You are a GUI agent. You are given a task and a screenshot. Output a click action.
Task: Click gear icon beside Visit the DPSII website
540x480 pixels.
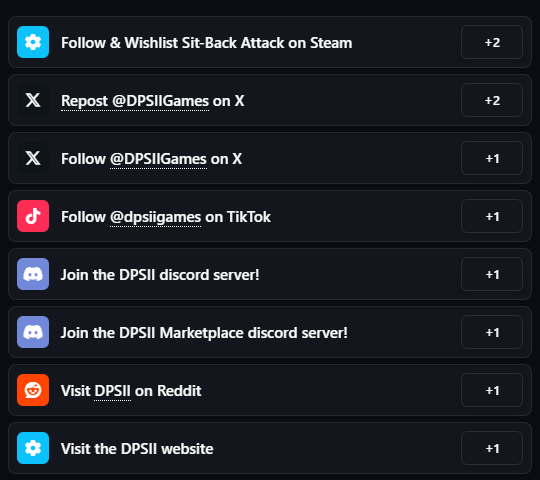click(33, 448)
